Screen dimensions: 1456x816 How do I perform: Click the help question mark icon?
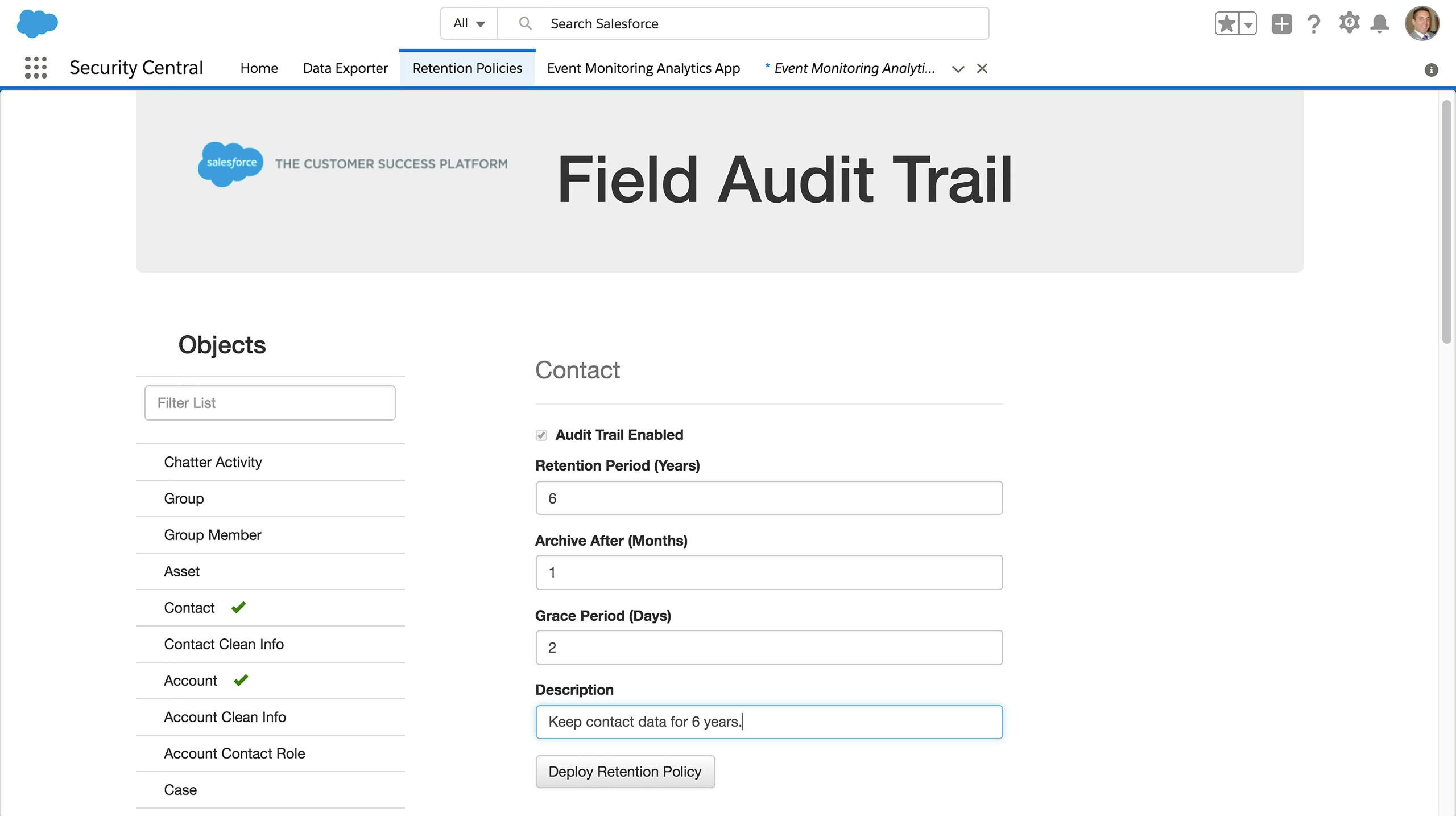(x=1315, y=22)
